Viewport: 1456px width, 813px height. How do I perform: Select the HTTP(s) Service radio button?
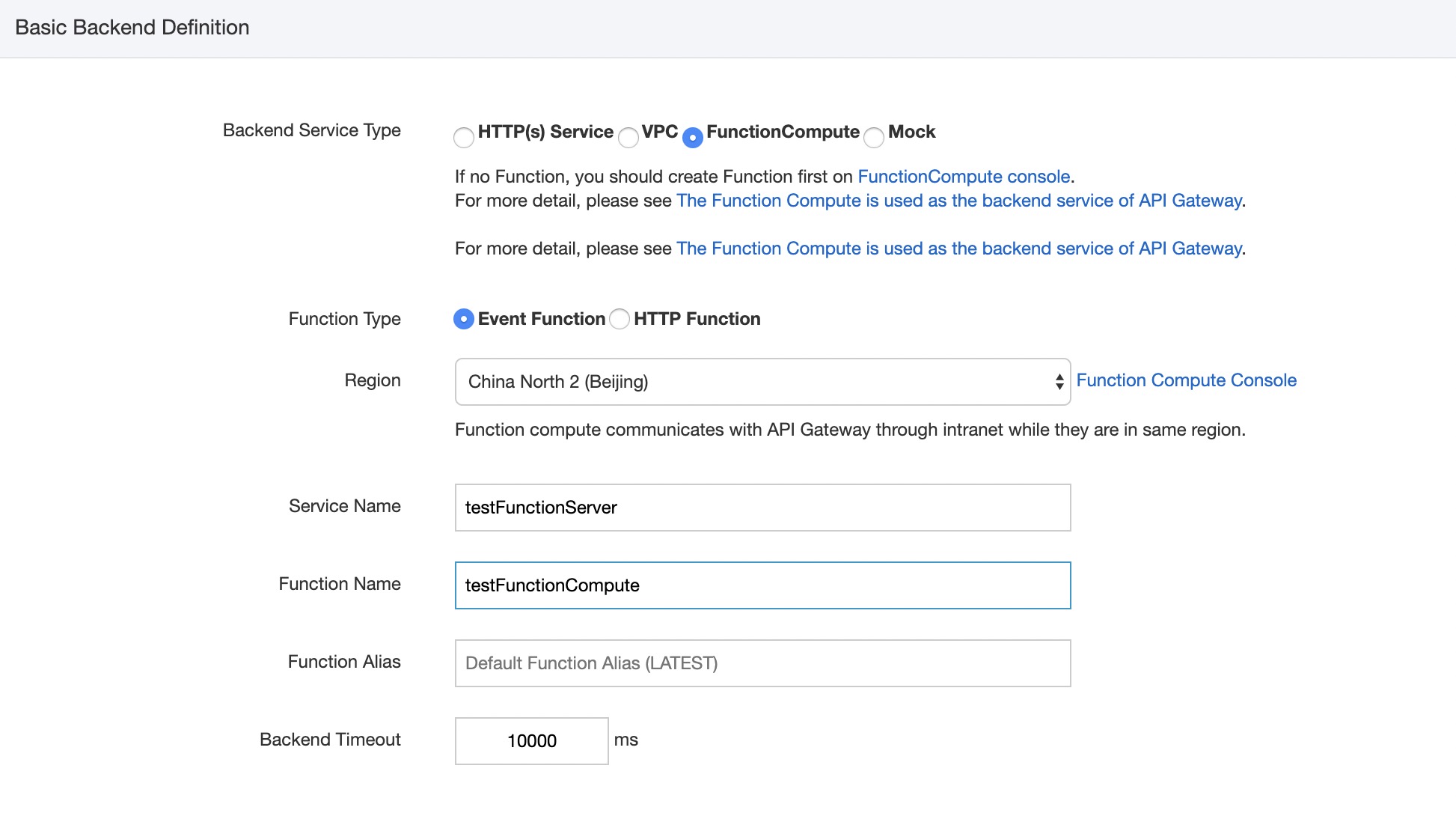[464, 138]
